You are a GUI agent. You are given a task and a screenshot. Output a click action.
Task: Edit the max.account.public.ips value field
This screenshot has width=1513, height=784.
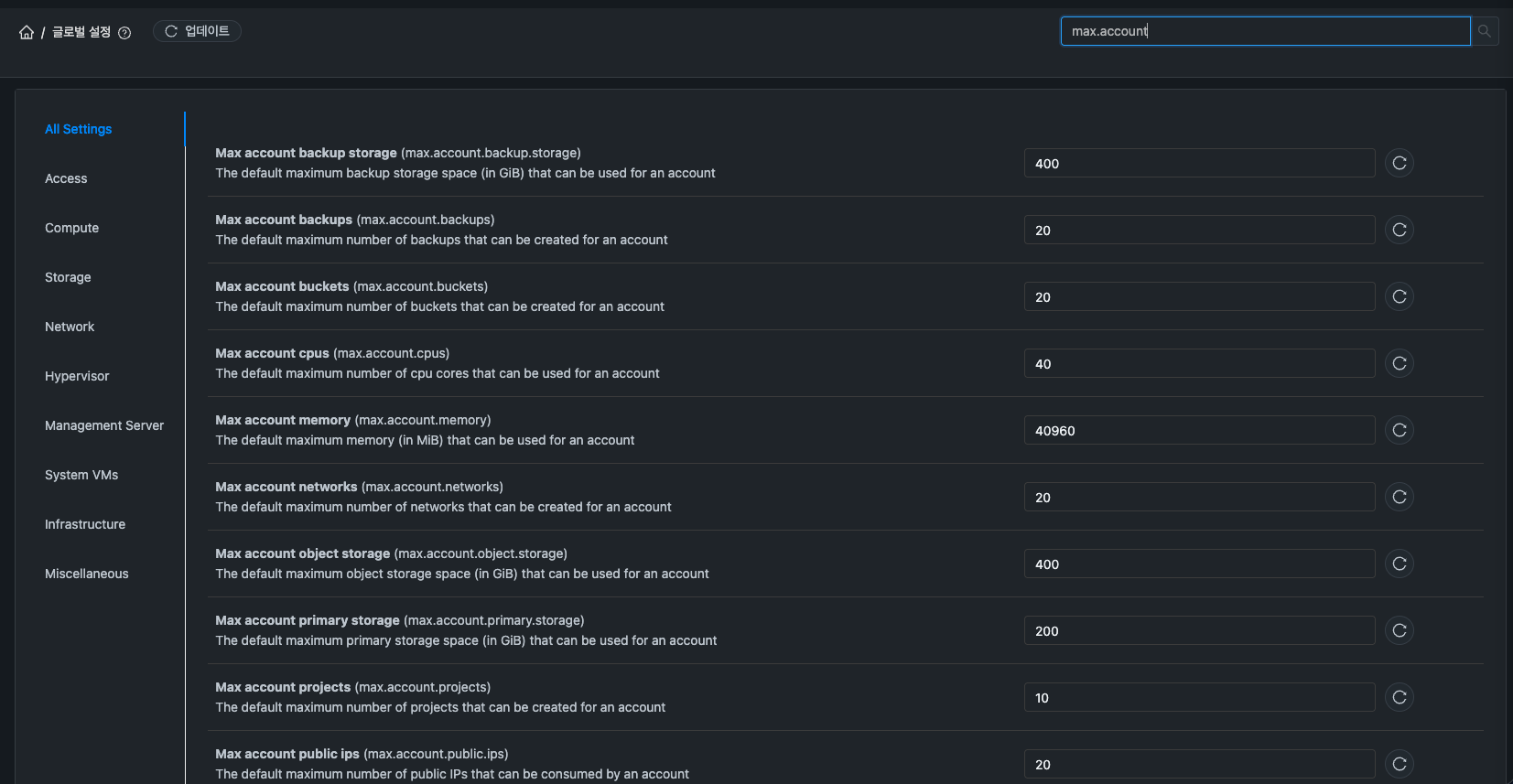click(x=1199, y=764)
